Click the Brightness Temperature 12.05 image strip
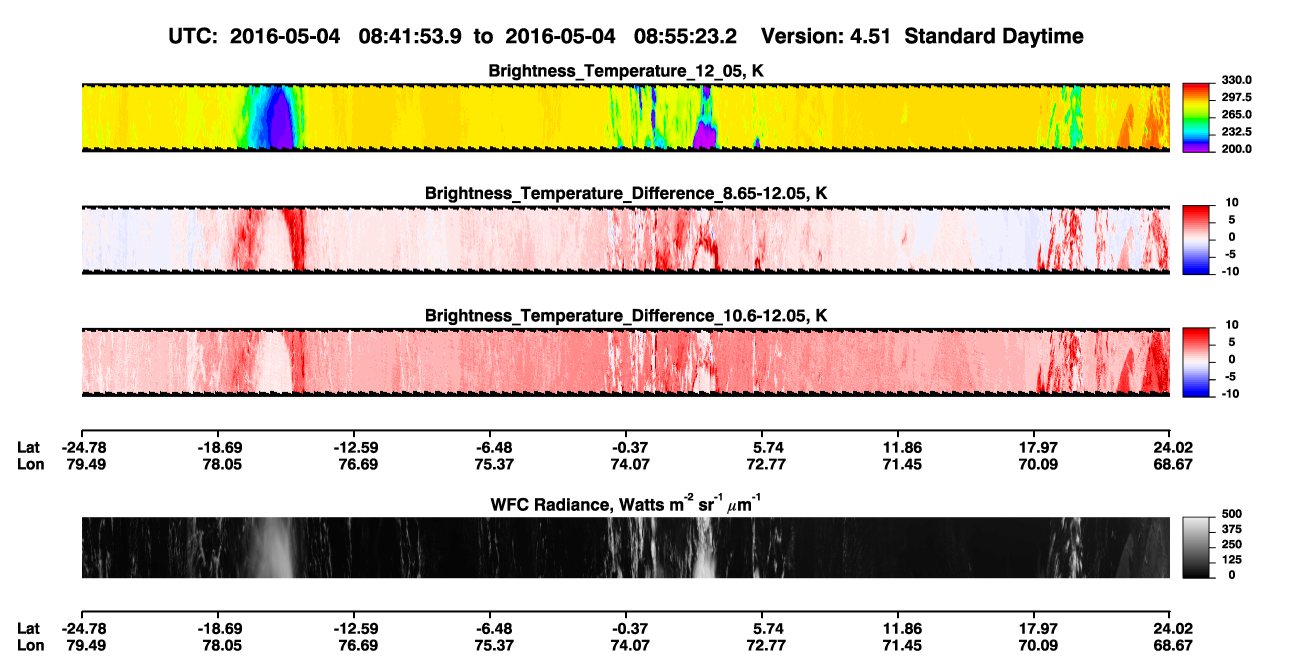The image size is (1300, 667). tap(625, 117)
